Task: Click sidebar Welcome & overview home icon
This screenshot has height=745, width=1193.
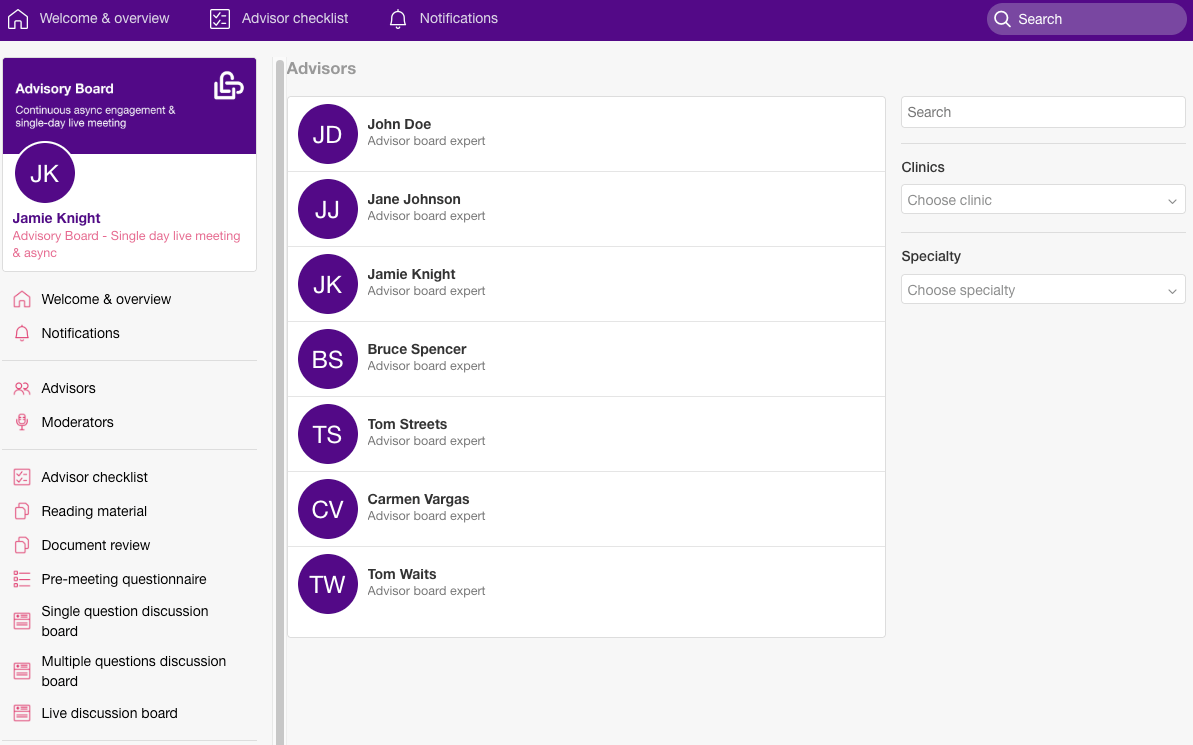Action: point(22,299)
